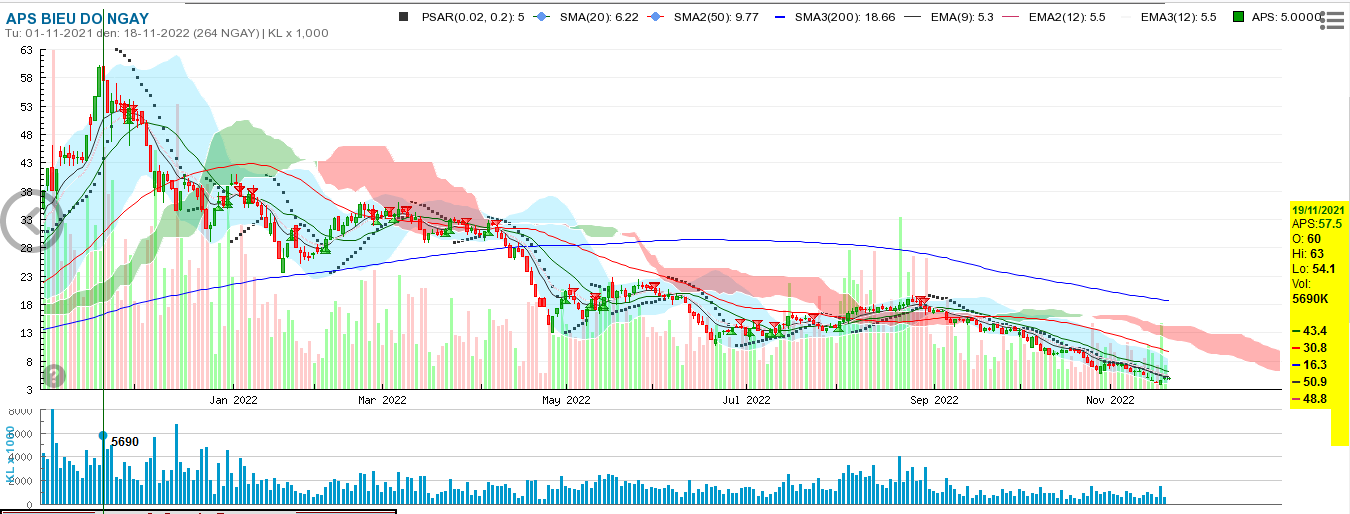Click the Nov 2022 x-axis label
The image size is (1350, 514).
[x=1110, y=400]
